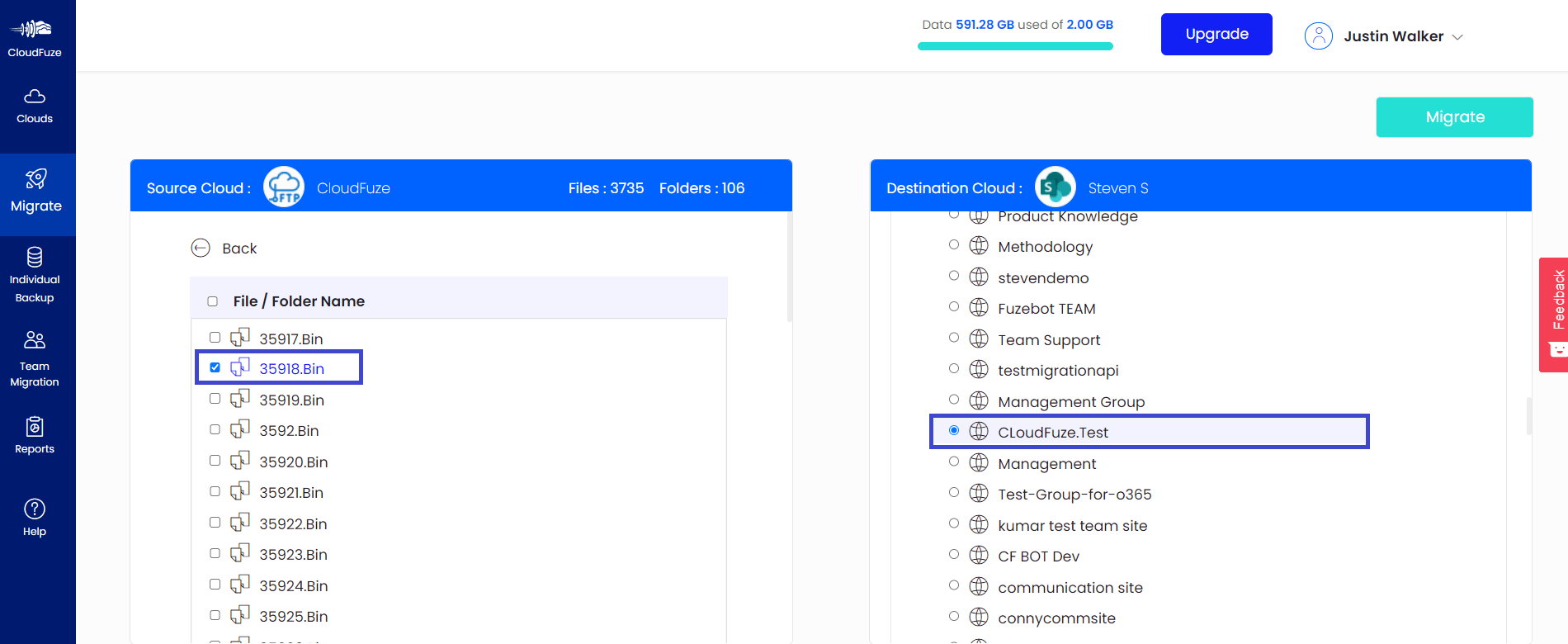Viewport: 1568px width, 644px height.
Task: Select the testmigrationapi radio button
Action: (954, 368)
